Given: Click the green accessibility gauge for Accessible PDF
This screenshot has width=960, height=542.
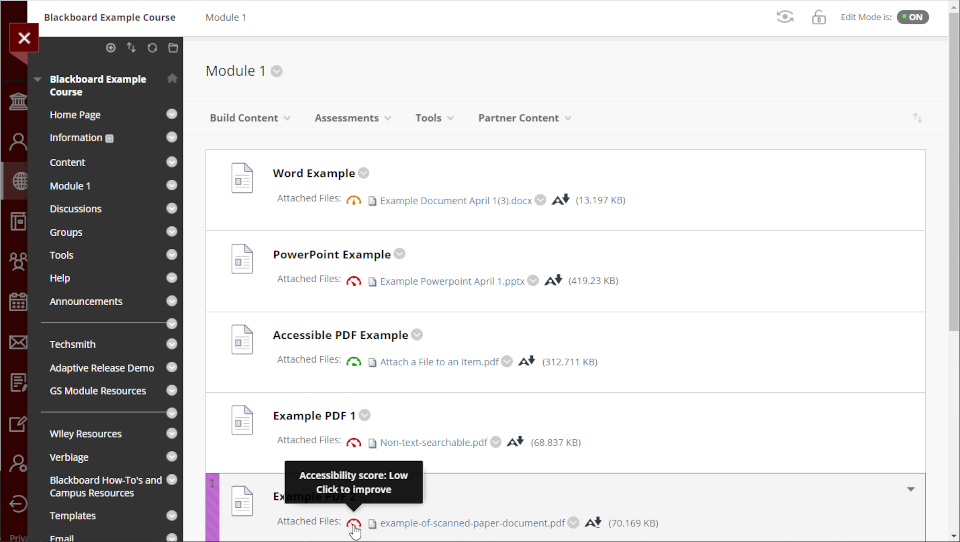Looking at the screenshot, I should pyautogui.click(x=354, y=362).
